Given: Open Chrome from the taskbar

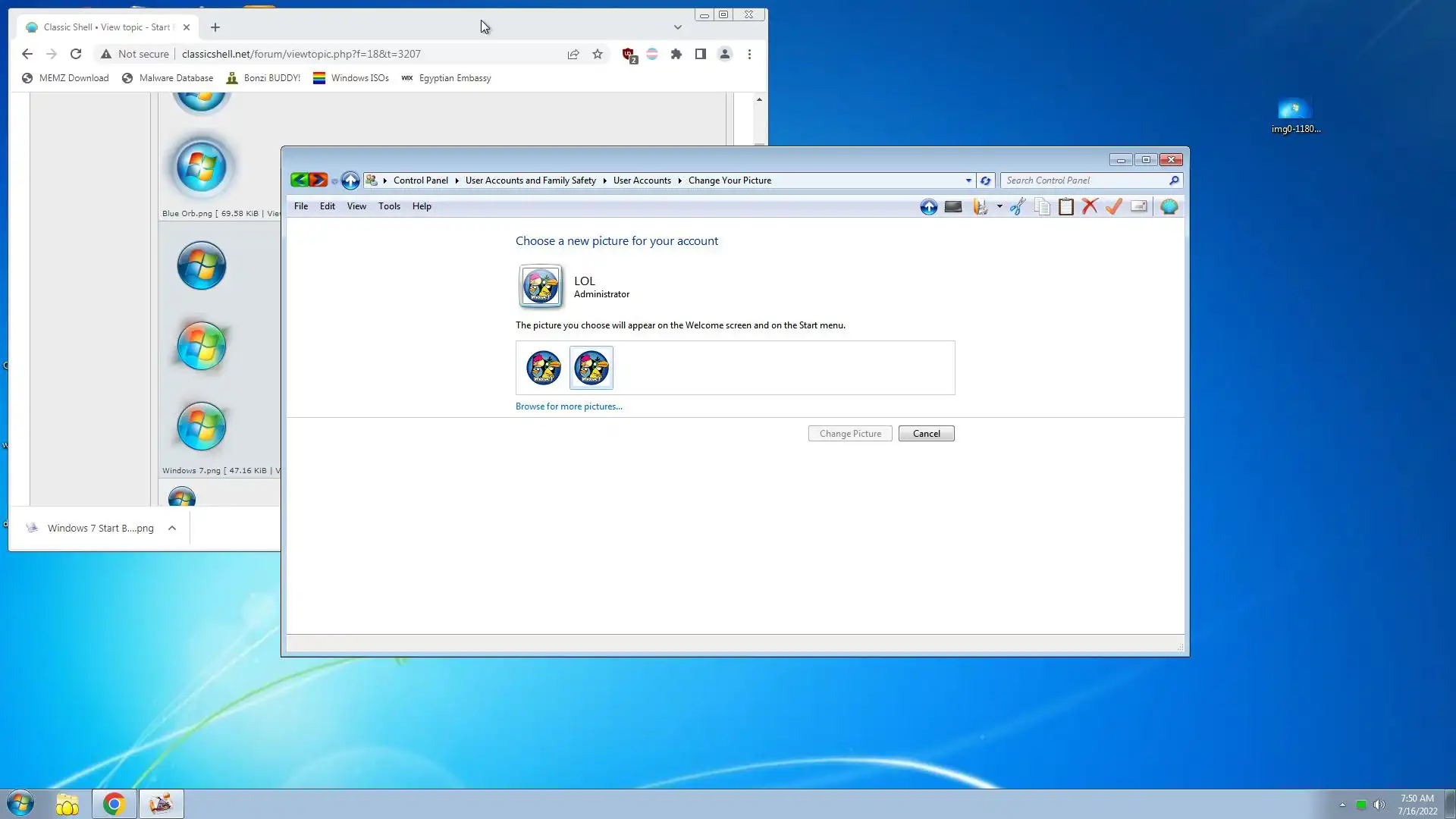Looking at the screenshot, I should tap(115, 804).
